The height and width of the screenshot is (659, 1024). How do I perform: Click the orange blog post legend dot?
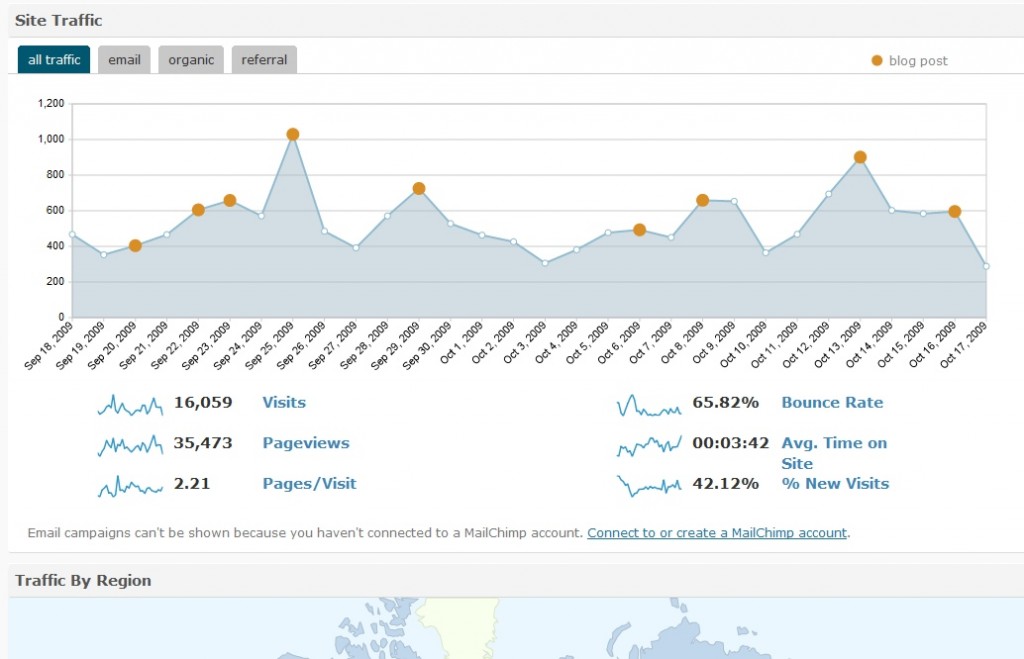[876, 61]
